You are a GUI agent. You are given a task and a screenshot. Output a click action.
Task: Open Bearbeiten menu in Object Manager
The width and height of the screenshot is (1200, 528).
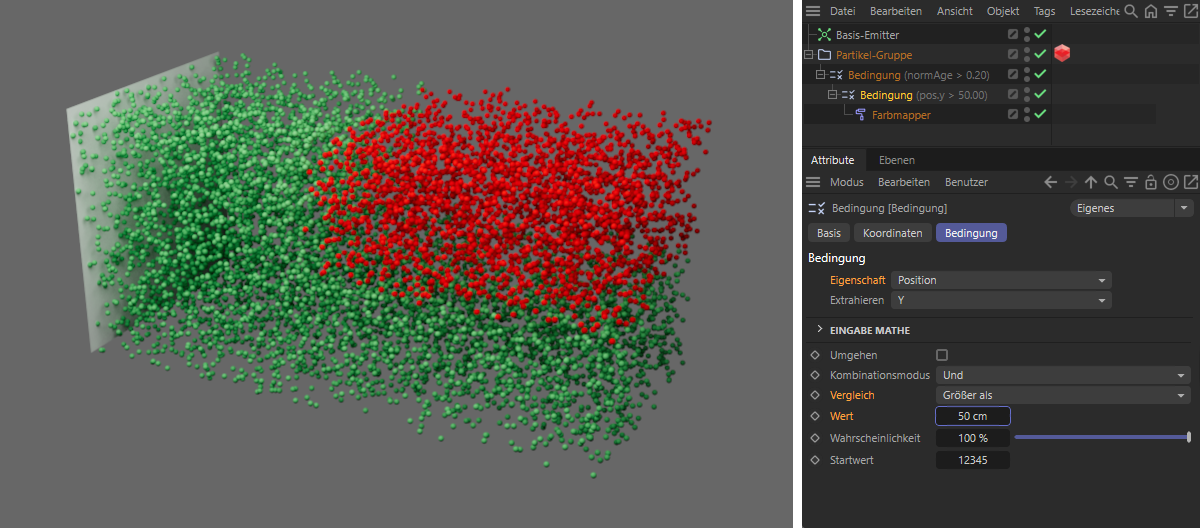896,11
